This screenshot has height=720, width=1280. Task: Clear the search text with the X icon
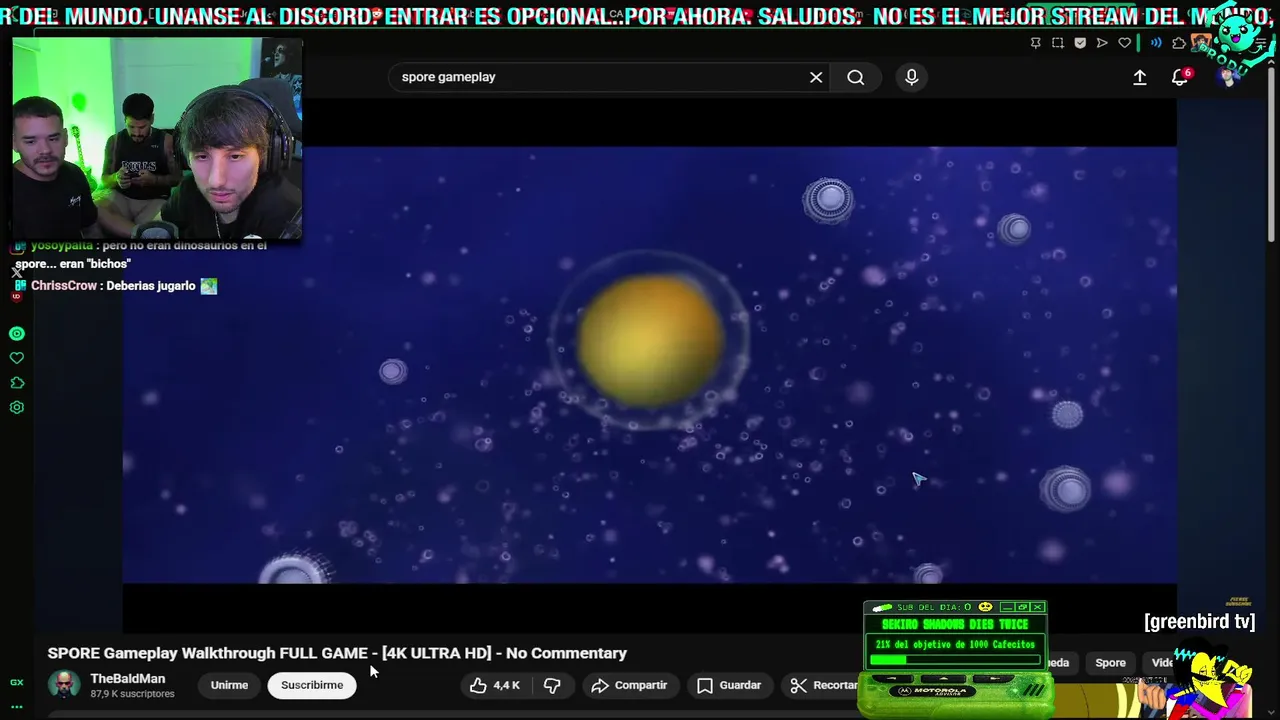coord(816,77)
